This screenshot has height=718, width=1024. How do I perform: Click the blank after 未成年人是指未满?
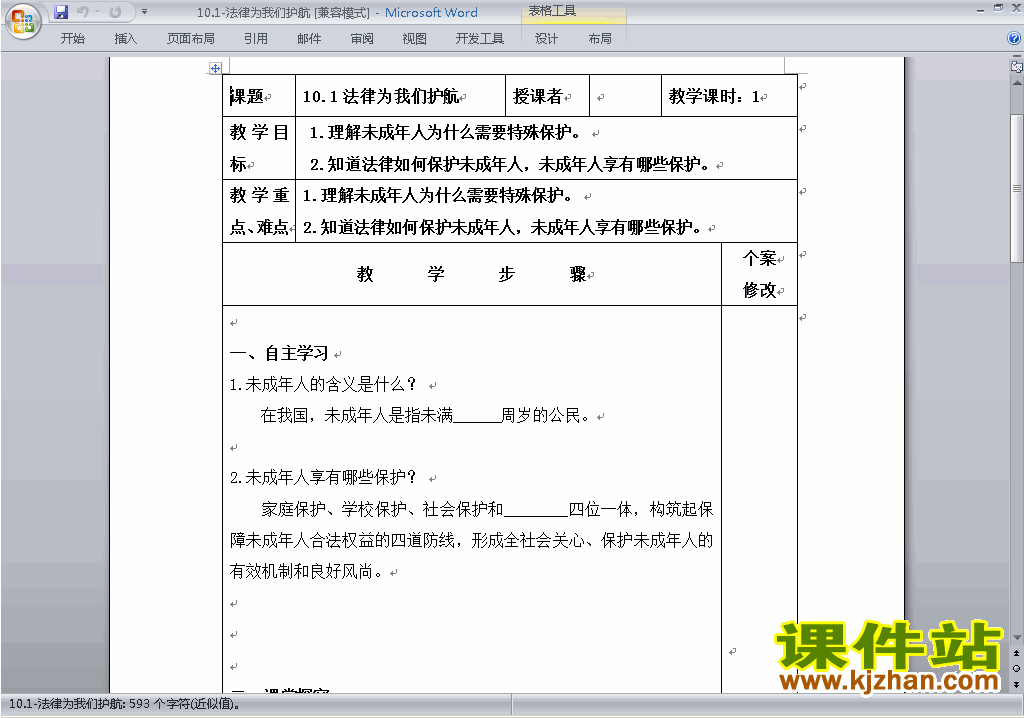[x=477, y=416]
